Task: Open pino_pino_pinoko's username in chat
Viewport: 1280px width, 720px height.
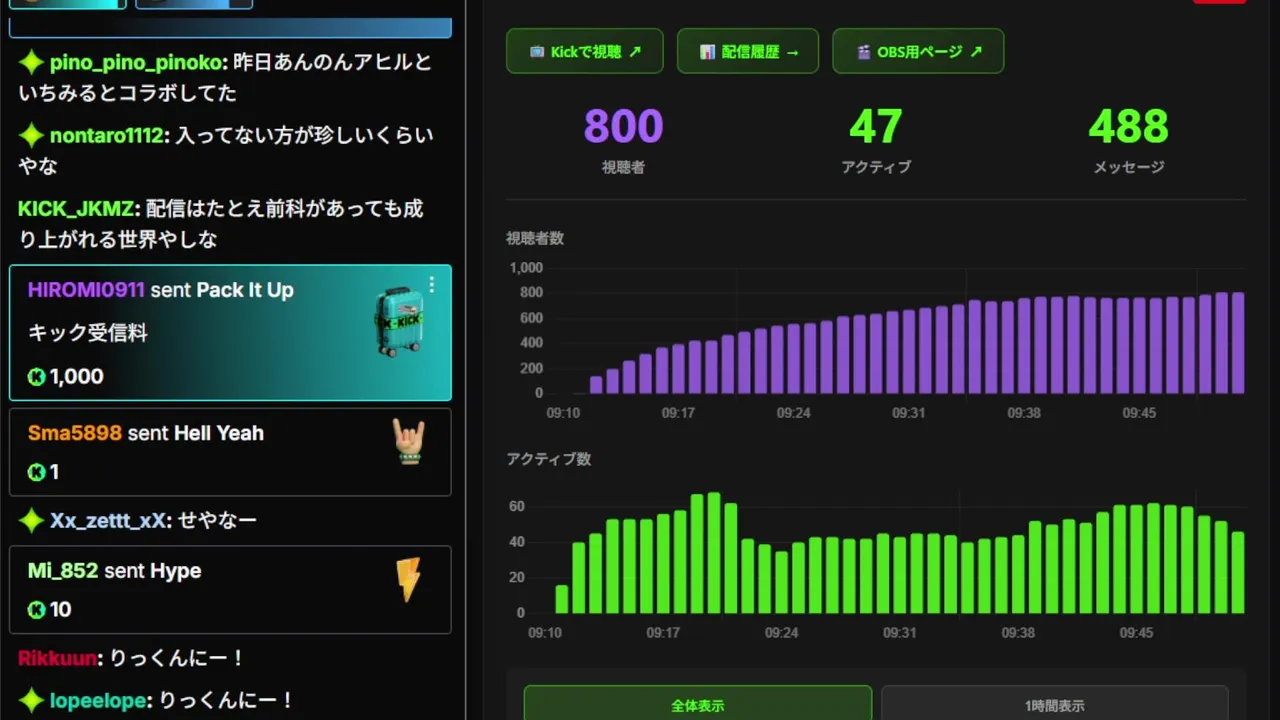Action: [x=135, y=63]
